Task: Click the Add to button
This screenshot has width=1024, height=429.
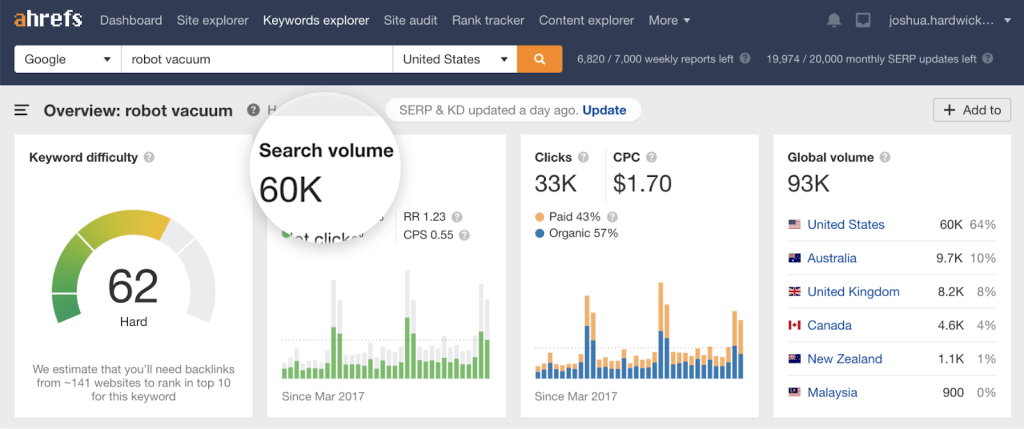Action: point(971,110)
